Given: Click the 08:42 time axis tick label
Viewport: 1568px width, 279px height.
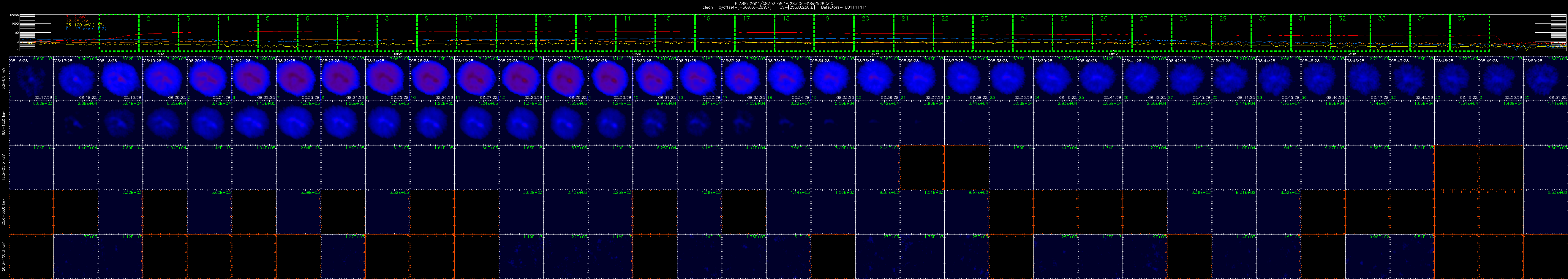Looking at the screenshot, I should 1113,53.
